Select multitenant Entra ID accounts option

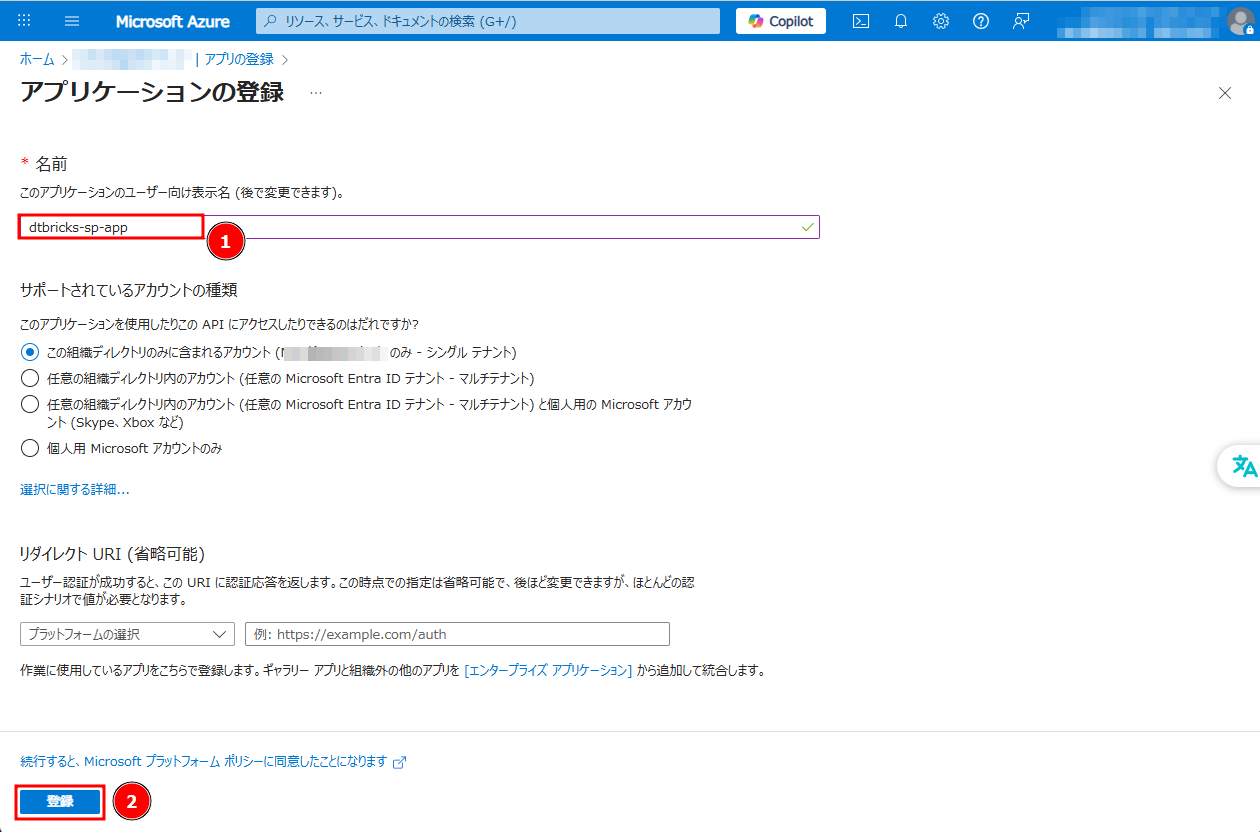point(30,378)
